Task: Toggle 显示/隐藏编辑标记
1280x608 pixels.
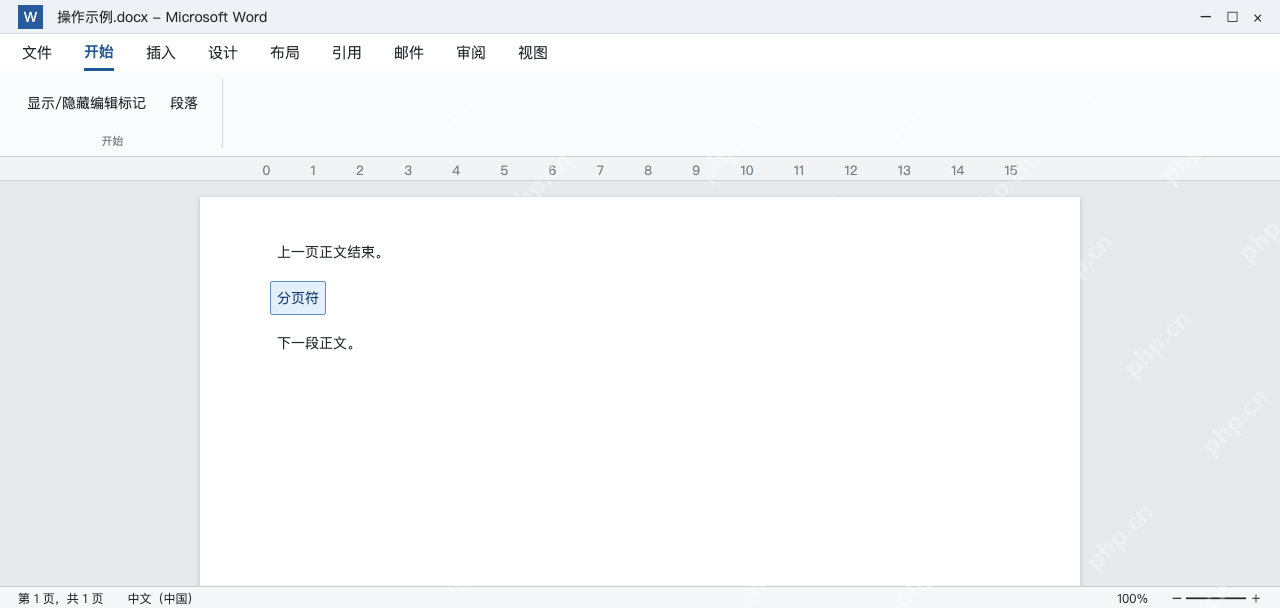Action: (86, 103)
